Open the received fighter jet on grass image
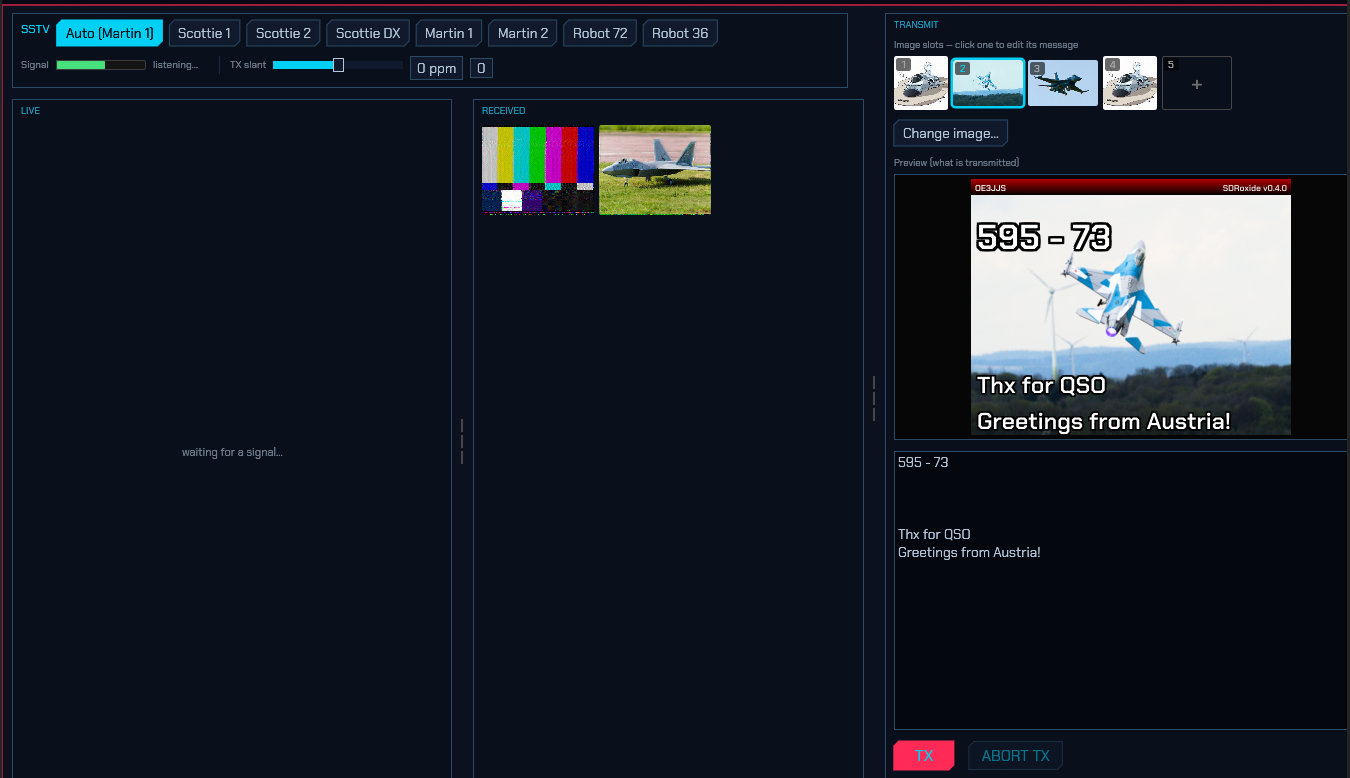This screenshot has width=1350, height=778. coord(655,170)
